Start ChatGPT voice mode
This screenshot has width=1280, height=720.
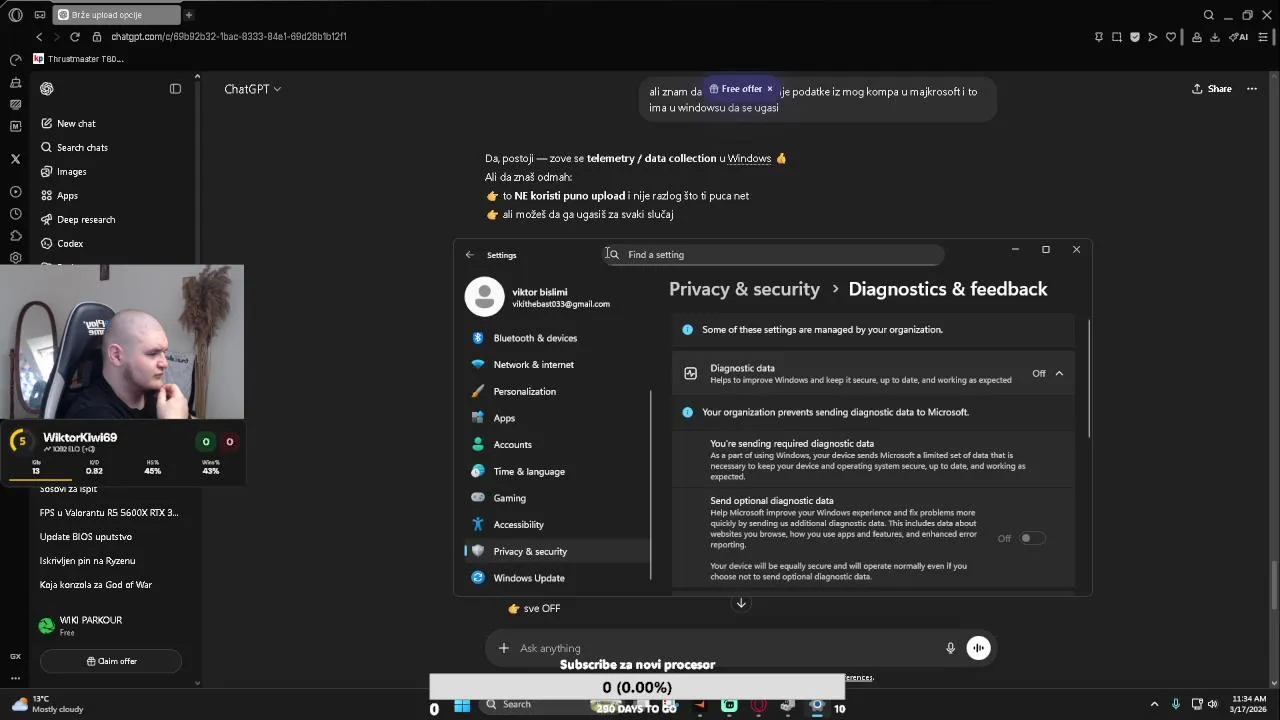(x=978, y=648)
